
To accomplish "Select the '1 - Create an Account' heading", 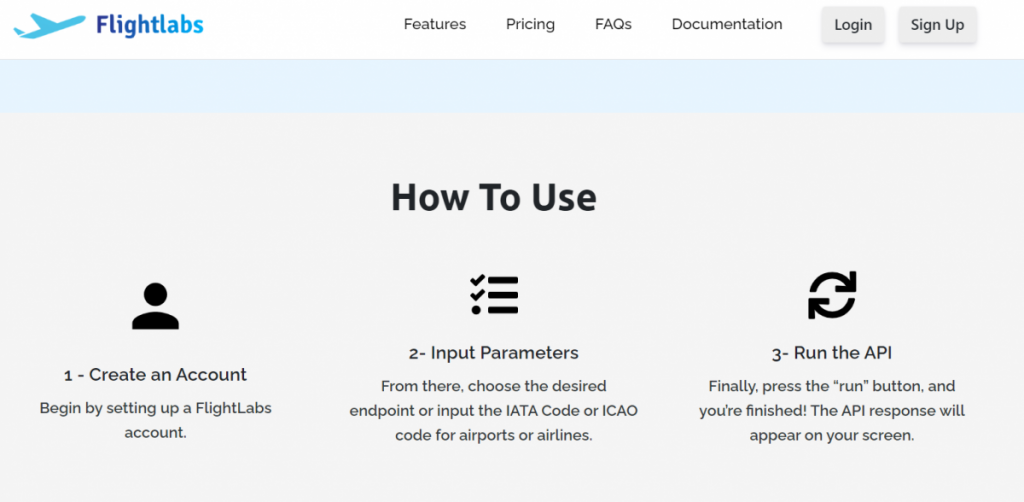I will [x=155, y=375].
